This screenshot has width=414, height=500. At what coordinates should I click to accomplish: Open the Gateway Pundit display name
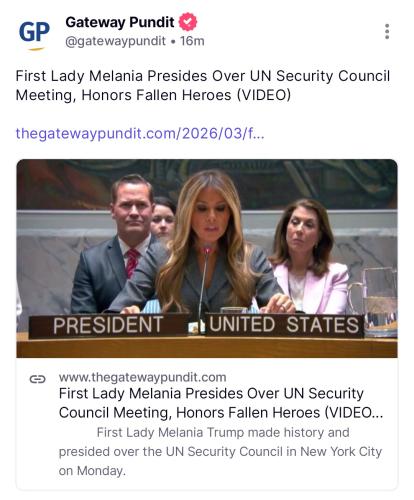(120, 22)
